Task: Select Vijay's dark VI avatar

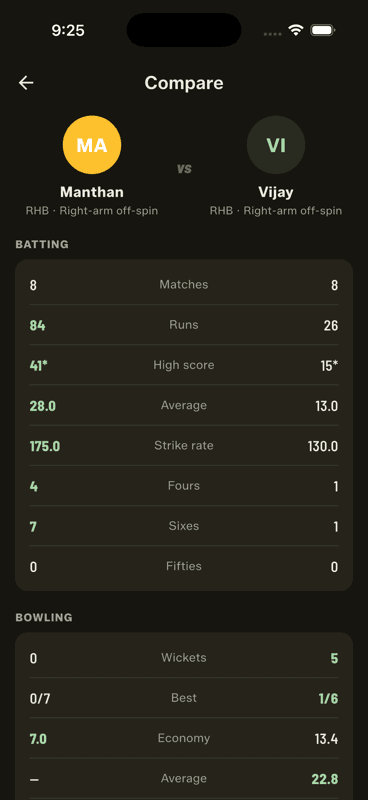Action: click(276, 145)
